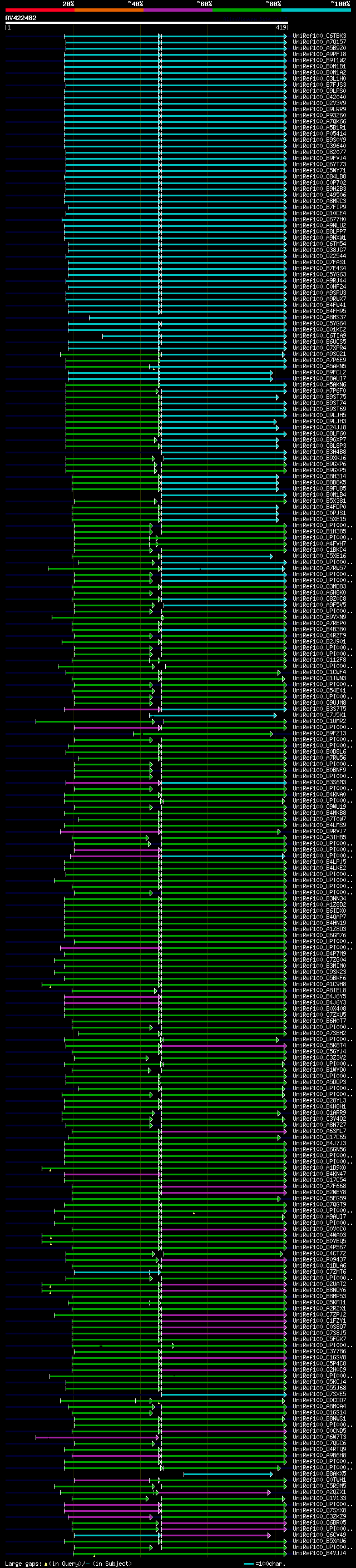This screenshot has height=1568, width=356.
Task: Select label UniRef100_A5AKN5
Action: pyautogui.click(x=319, y=367)
